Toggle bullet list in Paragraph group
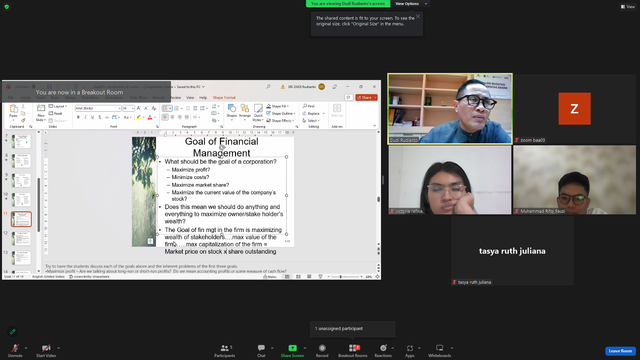Viewport: 640px width, 360px height. 165,108
